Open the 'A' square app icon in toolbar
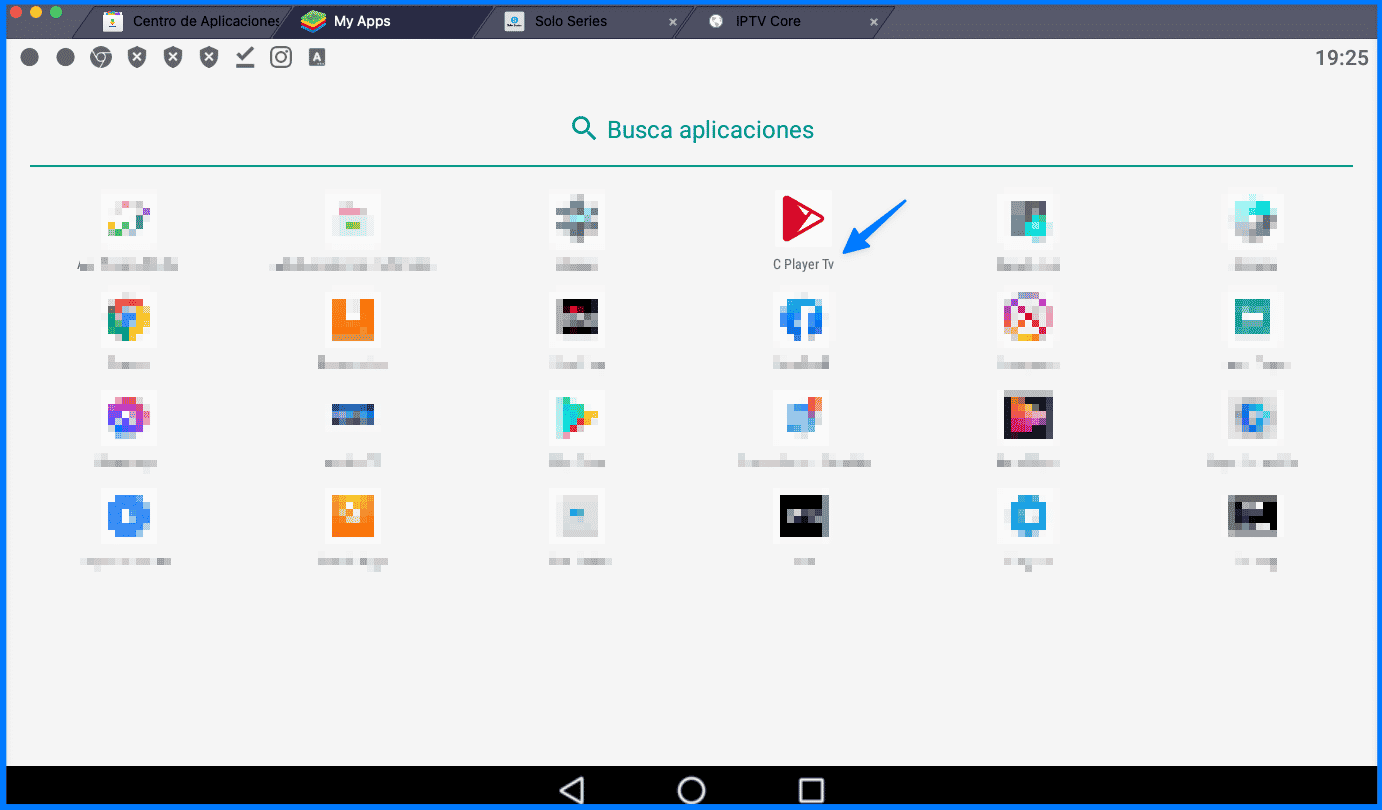The image size is (1382, 810). point(316,57)
